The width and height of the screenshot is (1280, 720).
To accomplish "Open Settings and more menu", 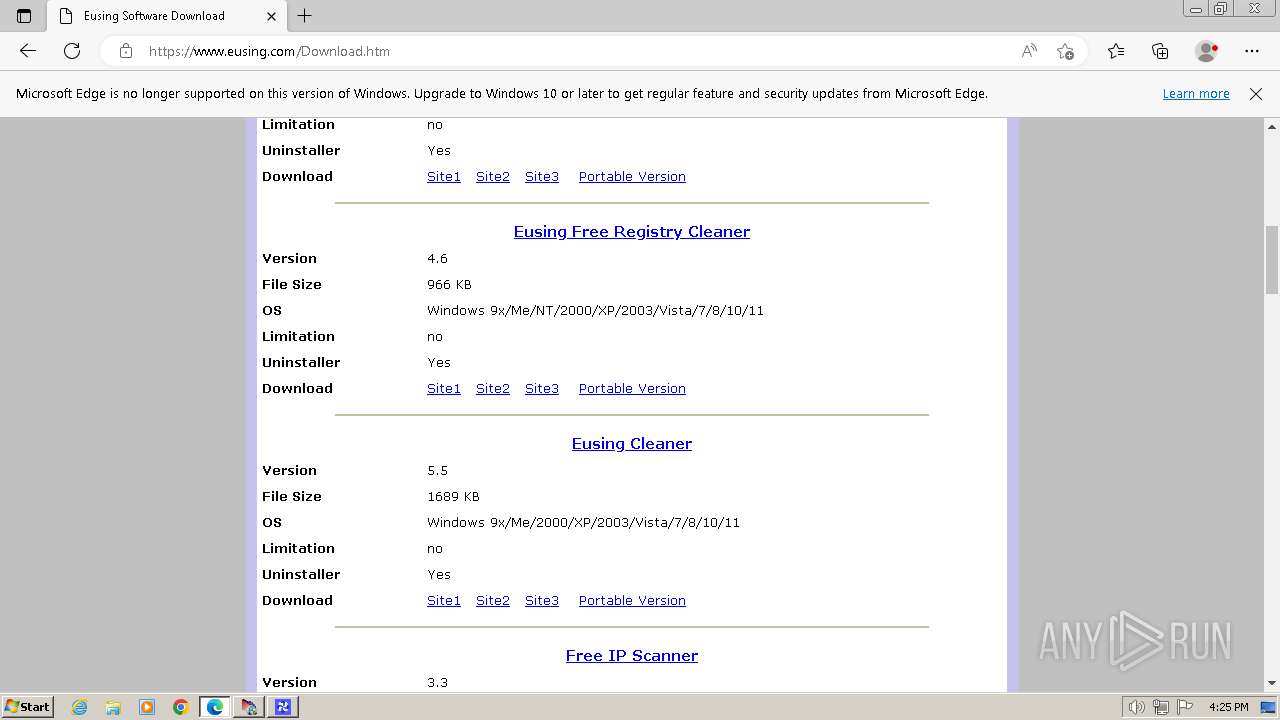I will [1252, 51].
